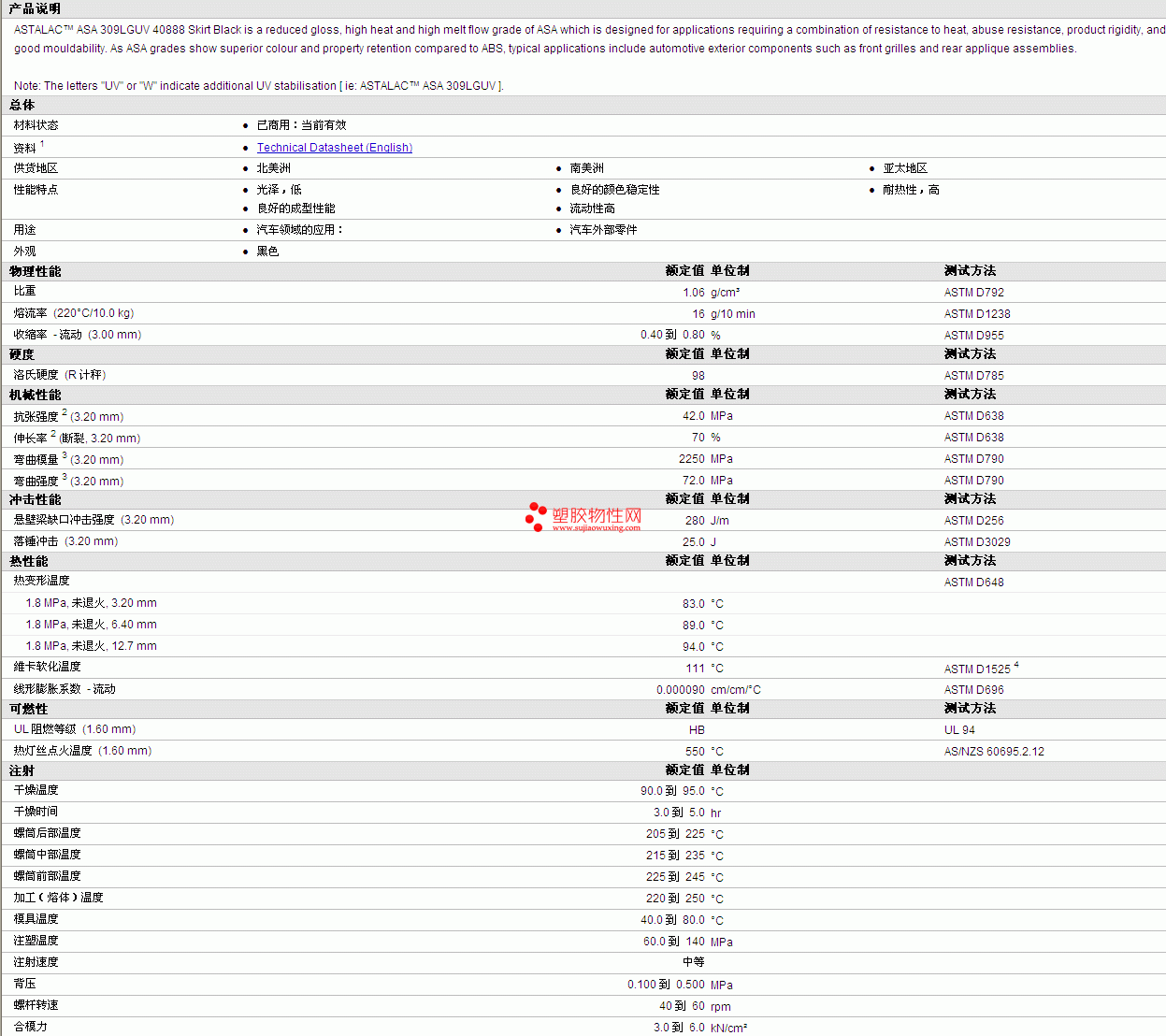This screenshot has width=1166, height=1036.
Task: Select the '42.0' tensile strength value
Action: pos(694,416)
